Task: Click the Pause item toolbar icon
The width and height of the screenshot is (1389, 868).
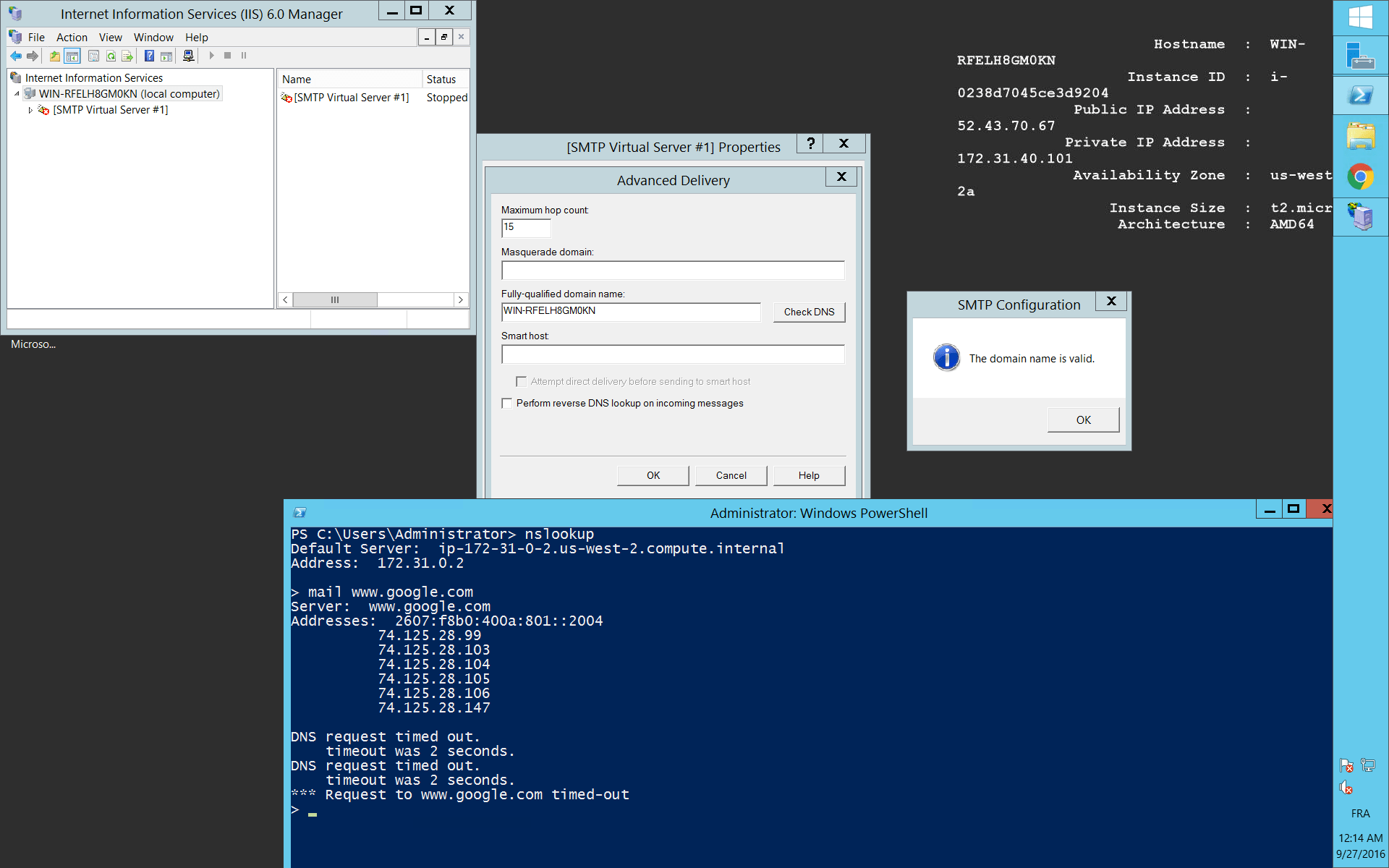Action: (244, 56)
